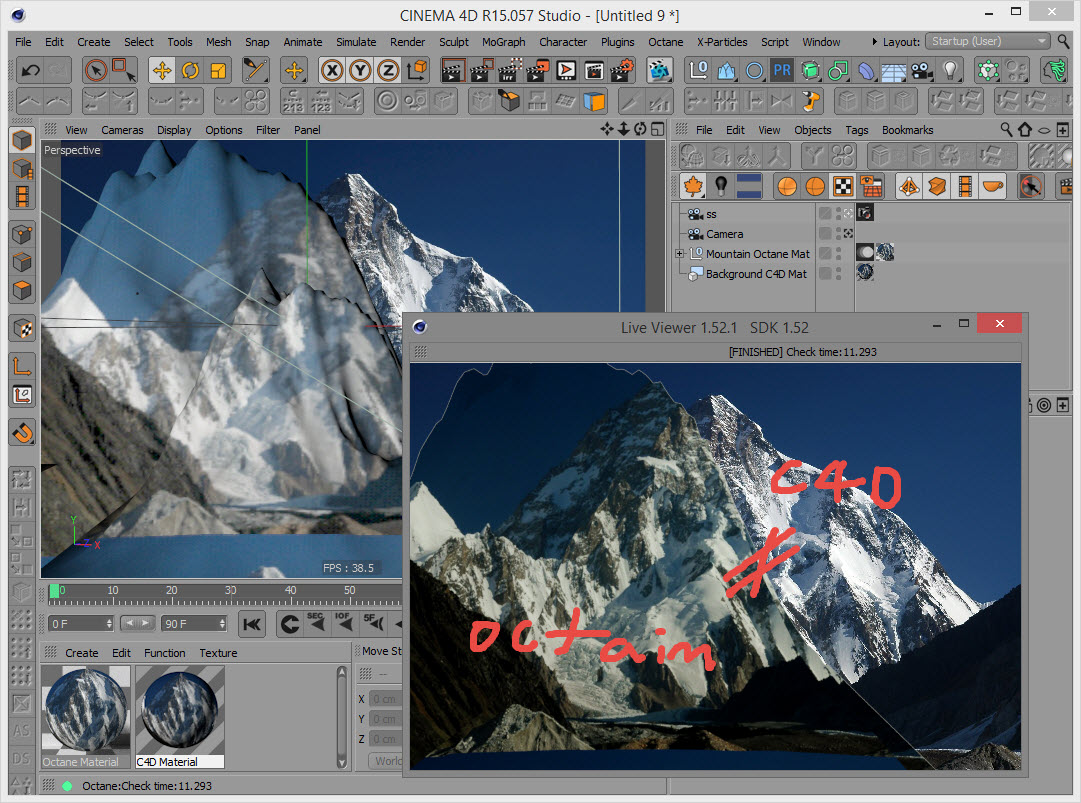Enable the Axis mode L-shaped icon

coord(22,365)
